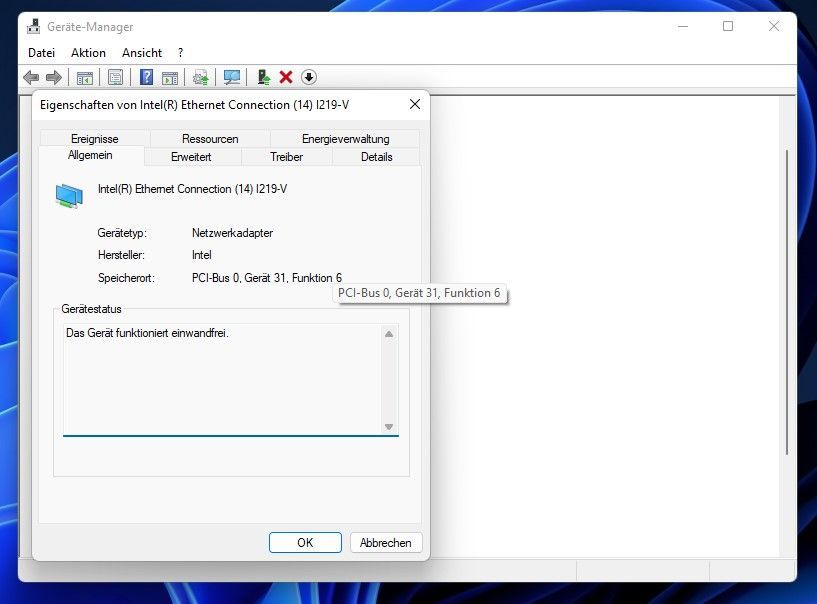This screenshot has width=817, height=604.
Task: Click 'Das Gerät funktioniert einwandfrei.' text
Action: click(147, 332)
